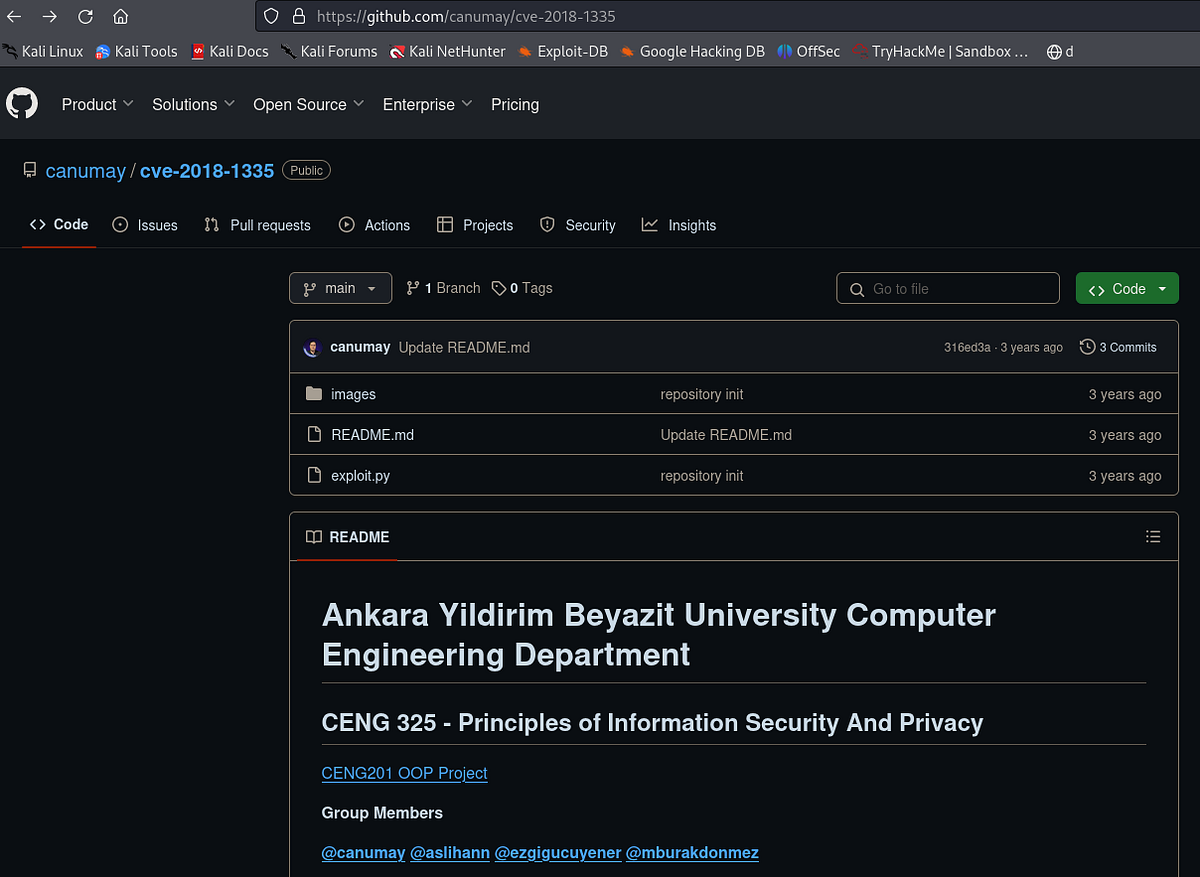Screen dimensions: 1200x877
Task: Open the Pull requests tab
Action: click(x=257, y=225)
